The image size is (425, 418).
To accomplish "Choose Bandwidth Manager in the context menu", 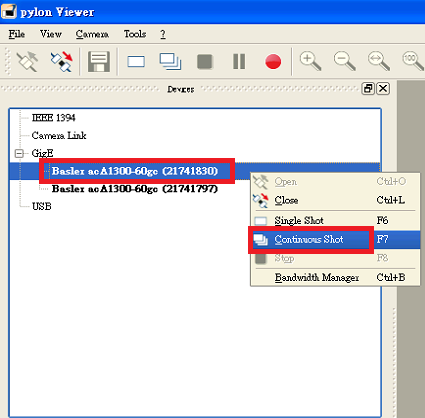I will pyautogui.click(x=335, y=277).
